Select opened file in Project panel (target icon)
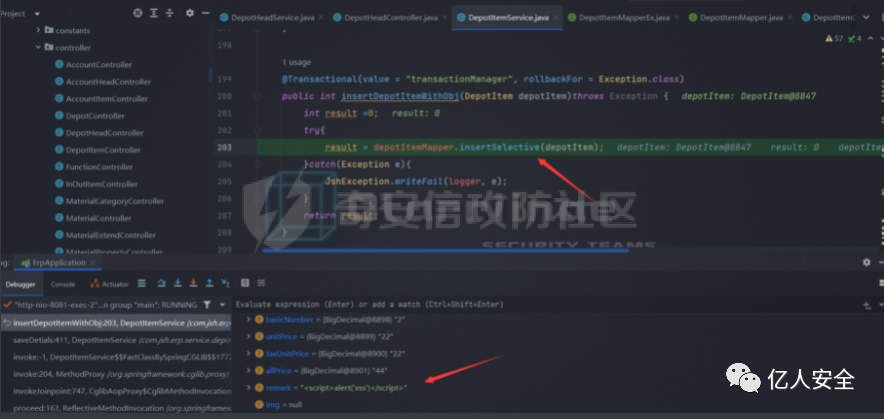 coord(138,13)
